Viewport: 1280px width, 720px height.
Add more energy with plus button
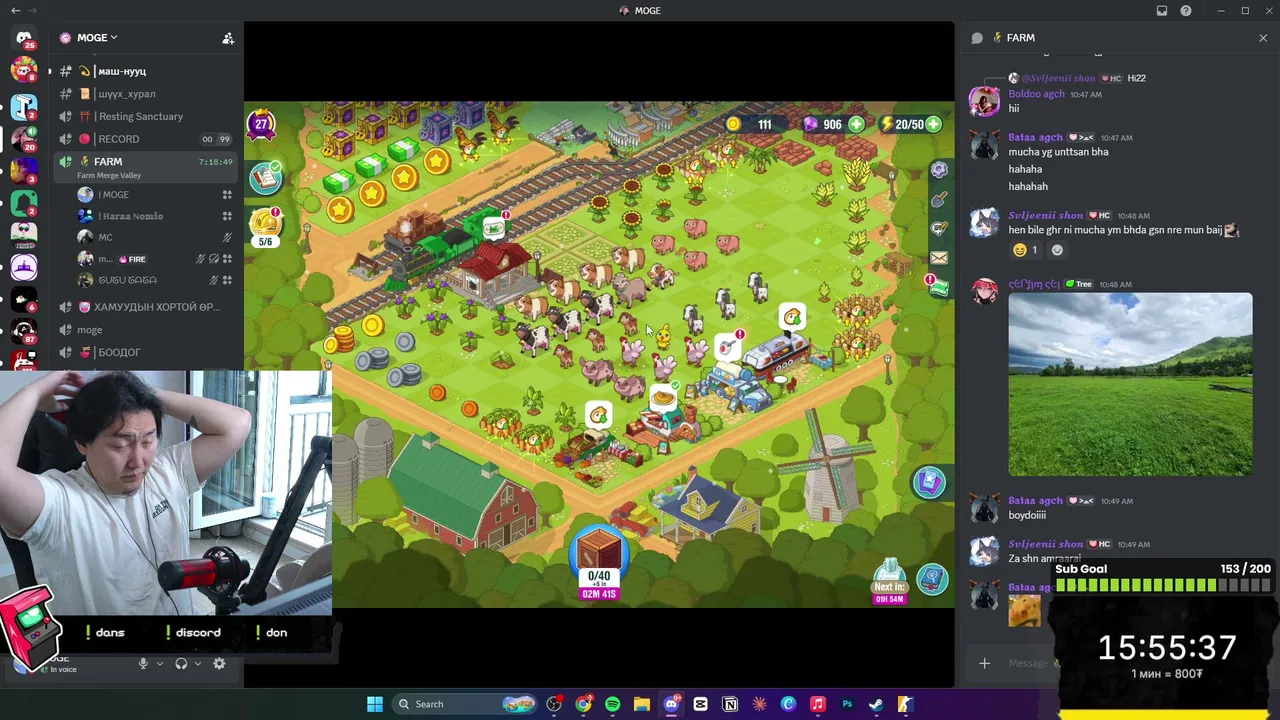933,124
